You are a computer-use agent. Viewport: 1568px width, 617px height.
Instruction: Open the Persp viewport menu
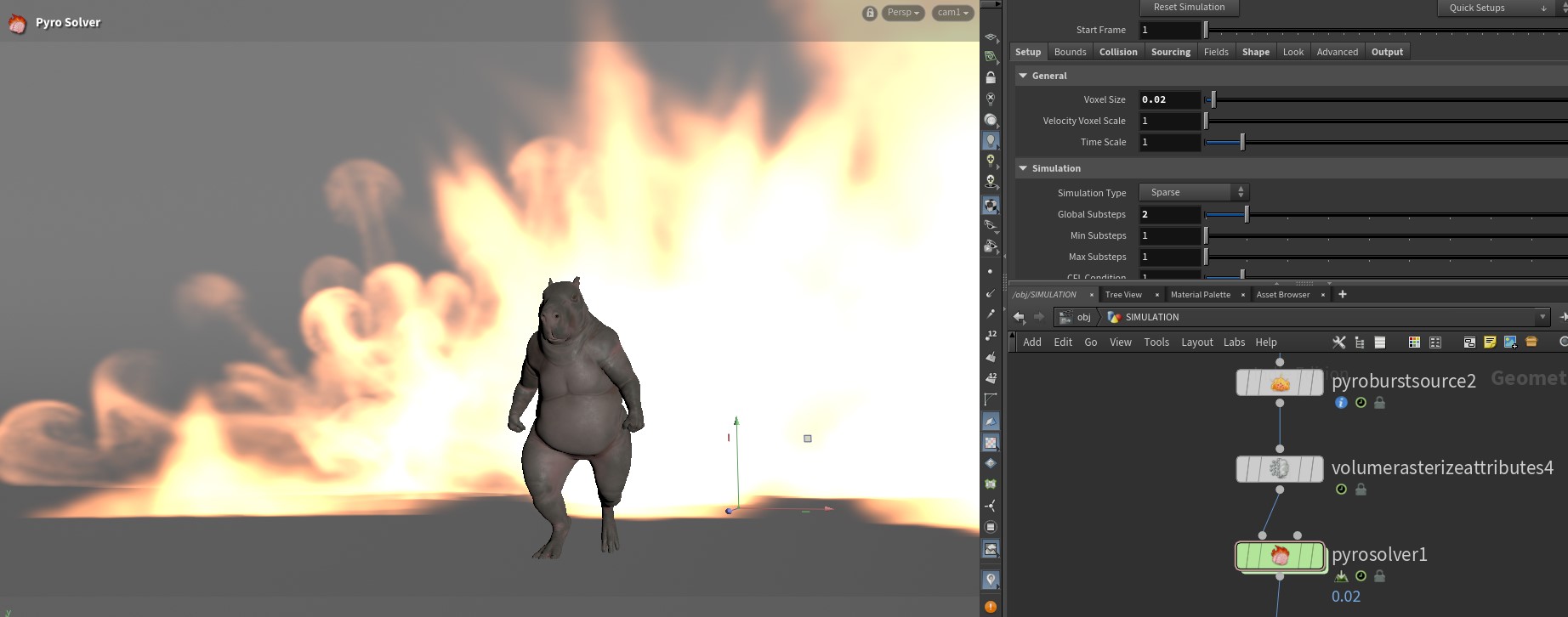pyautogui.click(x=903, y=13)
